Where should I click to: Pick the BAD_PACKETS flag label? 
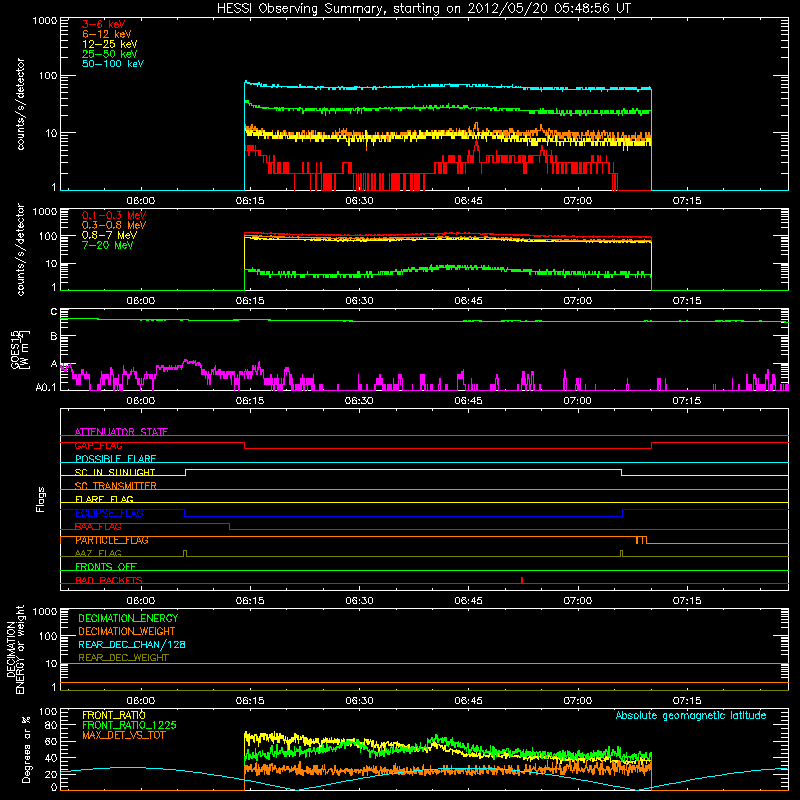[x=109, y=580]
